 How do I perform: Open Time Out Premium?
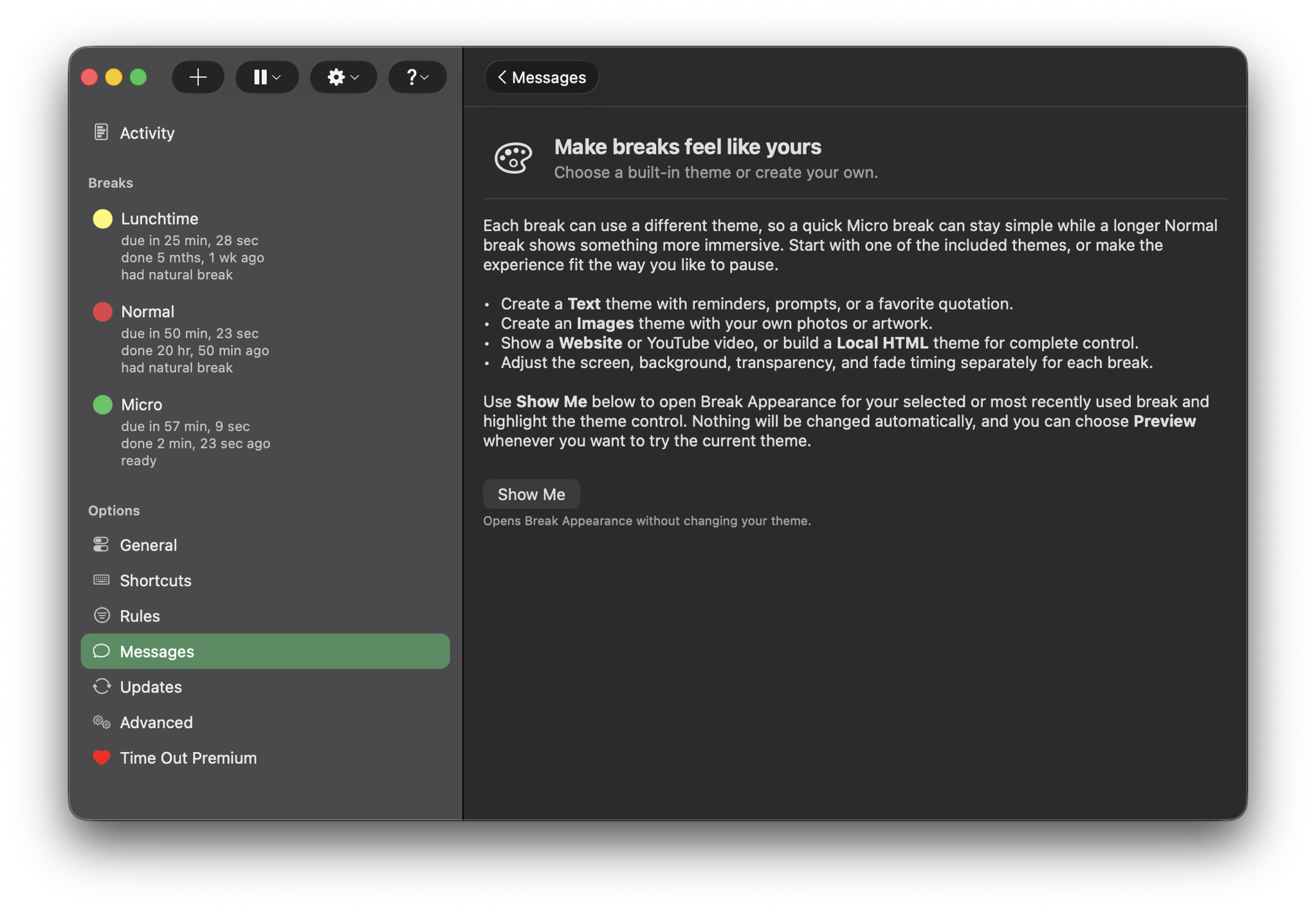click(x=265, y=758)
